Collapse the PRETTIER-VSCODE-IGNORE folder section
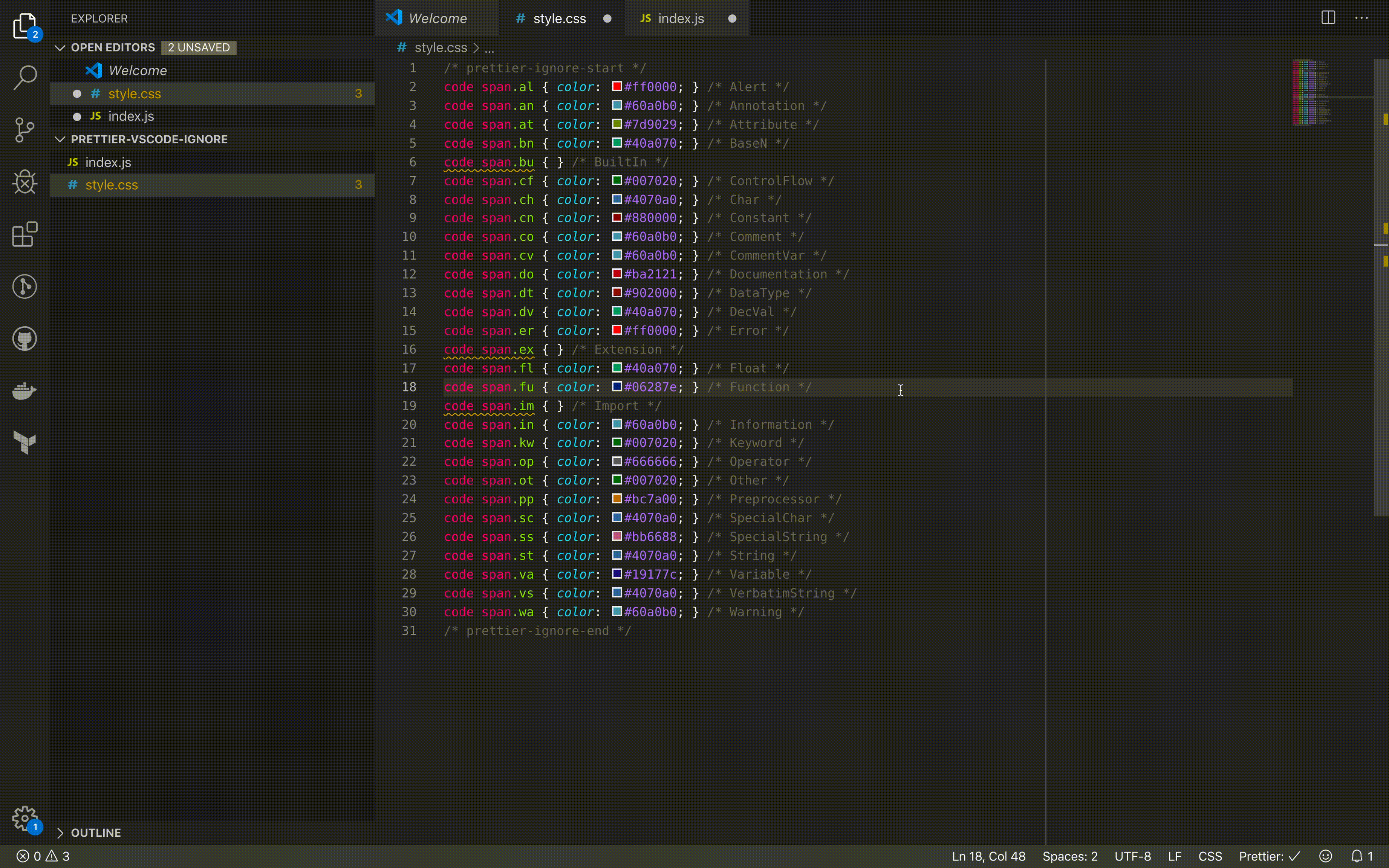The height and width of the screenshot is (868, 1389). click(x=60, y=139)
